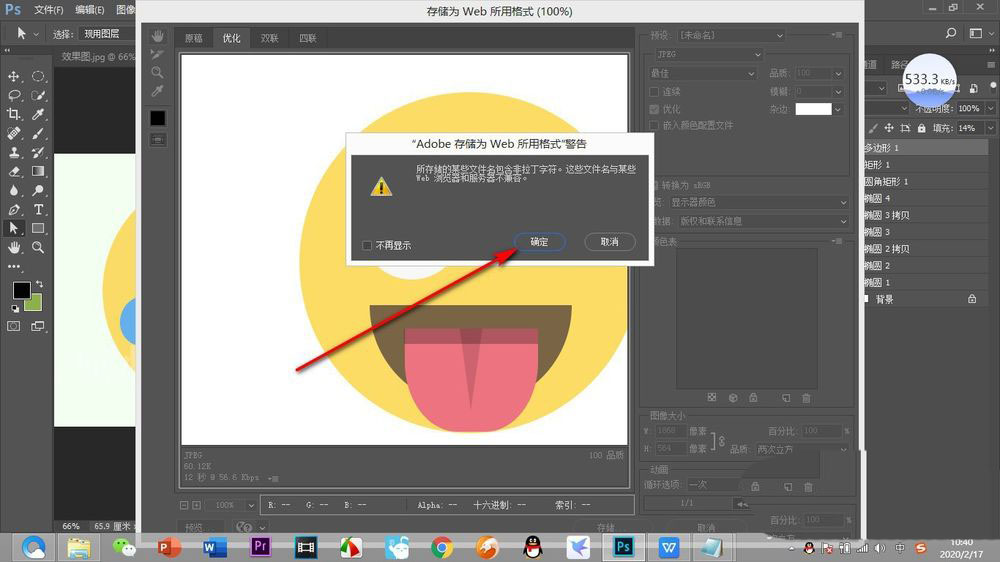Expand the 最佳 quality preset dropdown
1000x562 pixels.
702,74
